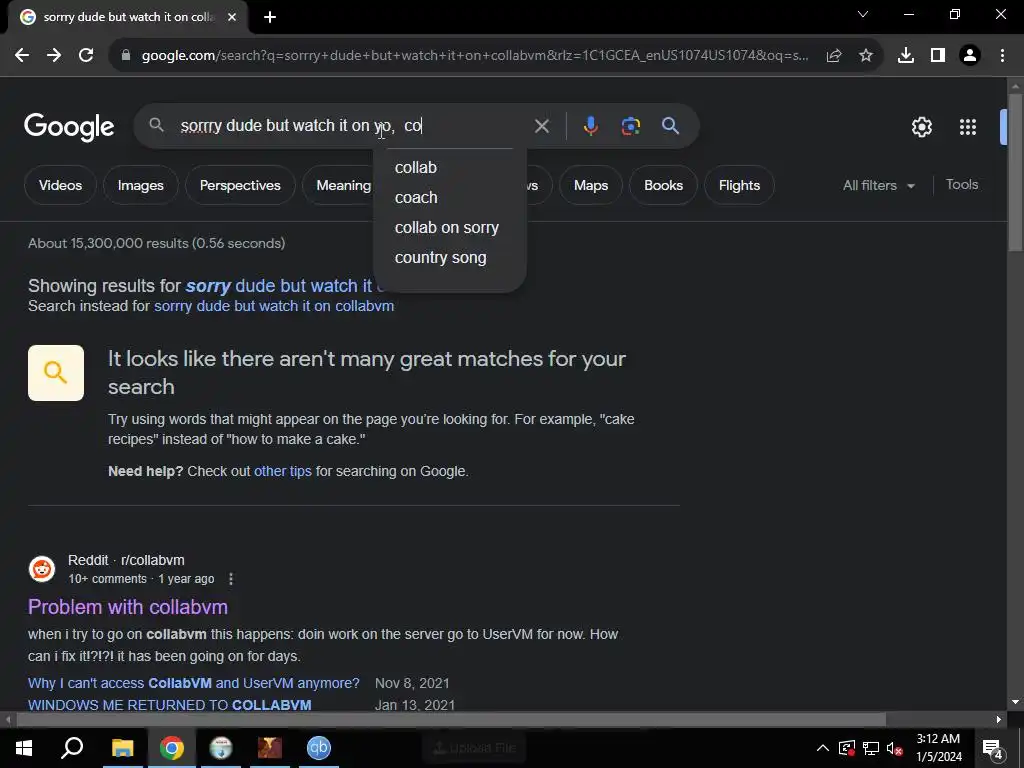The height and width of the screenshot is (768, 1024).
Task: Open the 'Problem with collabvm' result
Action: click(128, 607)
